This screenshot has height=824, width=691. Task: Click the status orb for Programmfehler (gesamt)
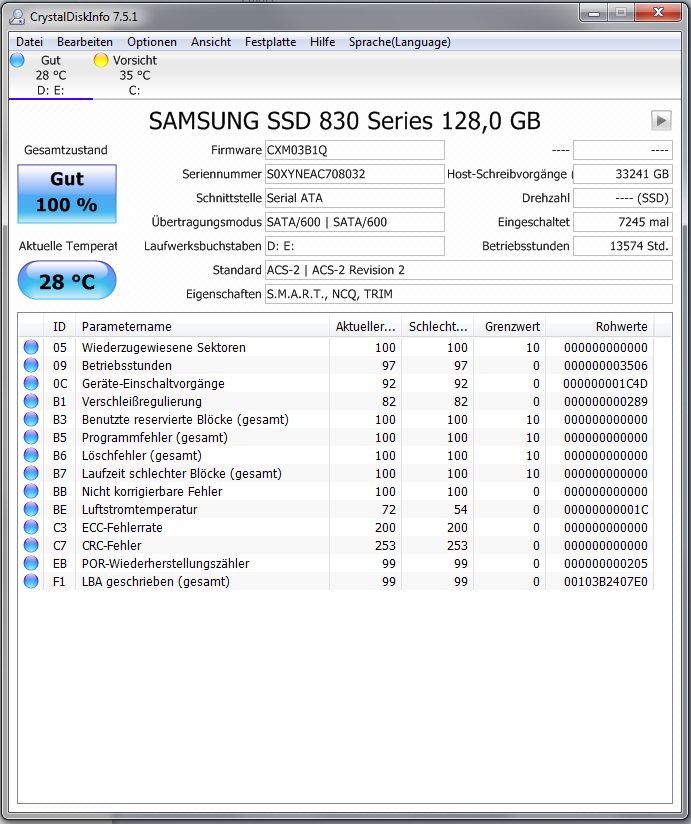[31, 437]
